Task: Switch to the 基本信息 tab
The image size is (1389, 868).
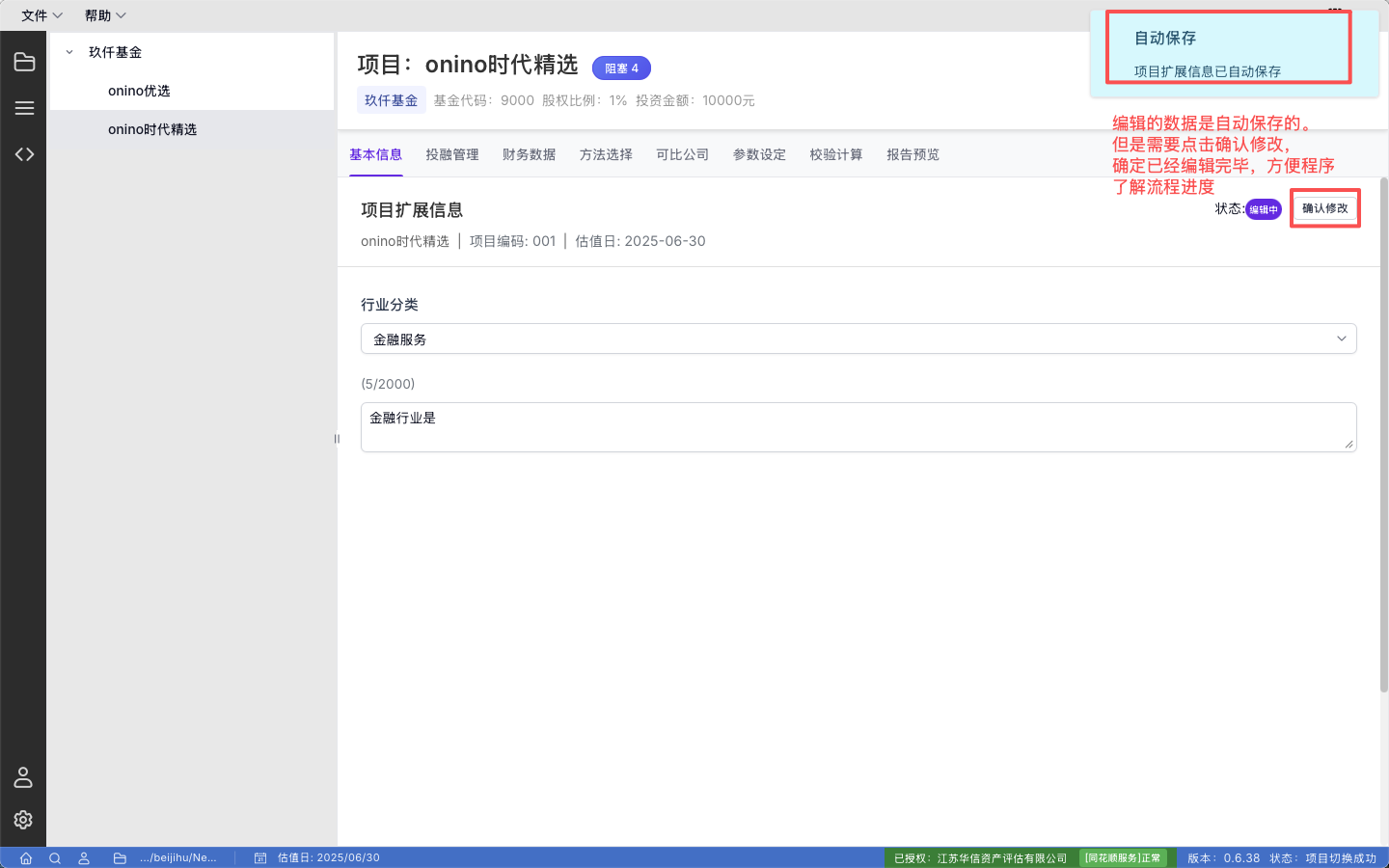Action: (x=375, y=154)
